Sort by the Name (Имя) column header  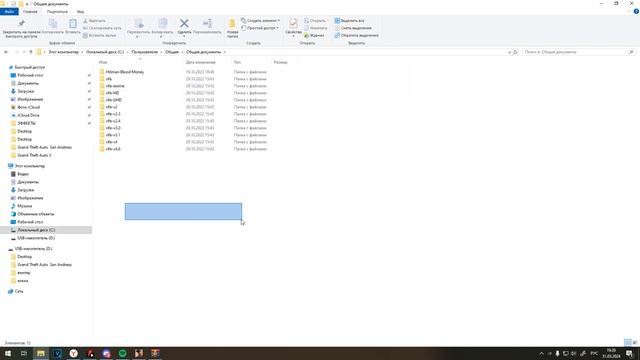(x=103, y=62)
